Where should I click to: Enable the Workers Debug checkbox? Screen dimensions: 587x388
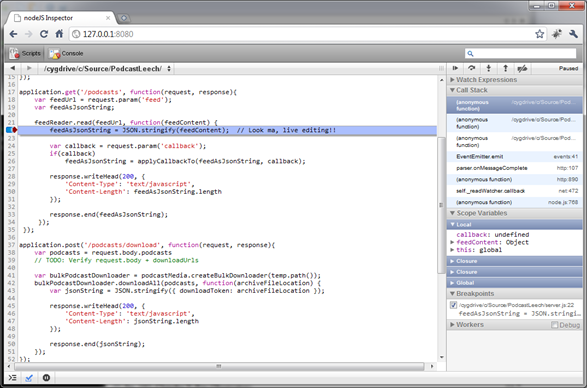click(x=554, y=325)
